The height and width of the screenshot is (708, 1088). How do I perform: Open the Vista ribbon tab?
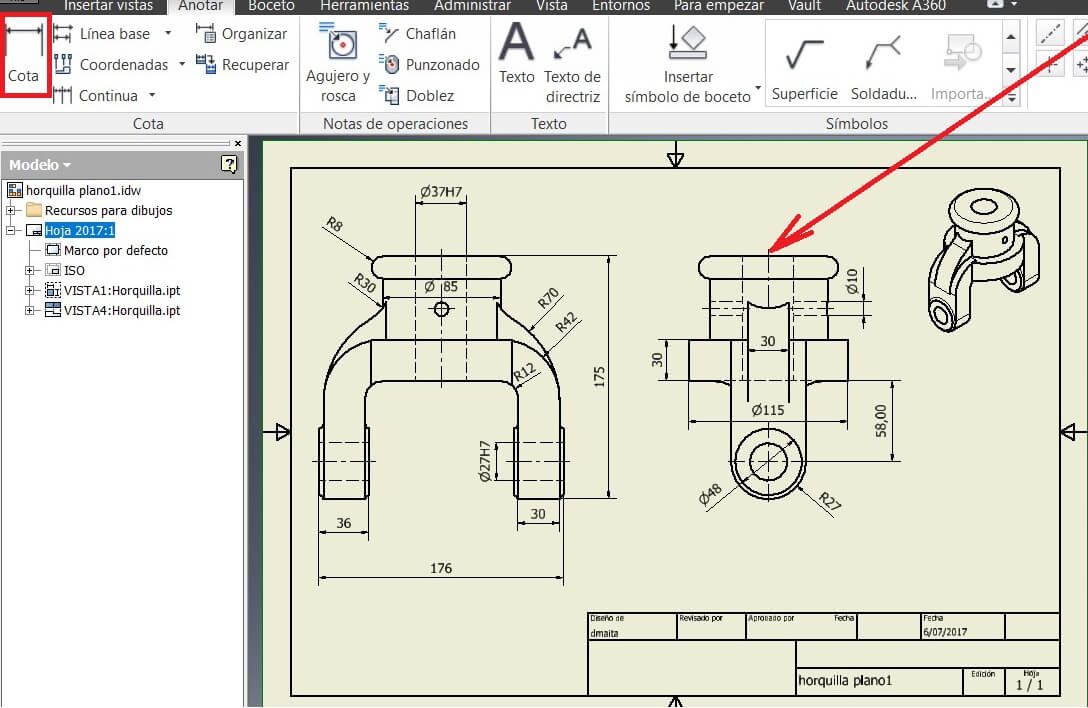[552, 6]
